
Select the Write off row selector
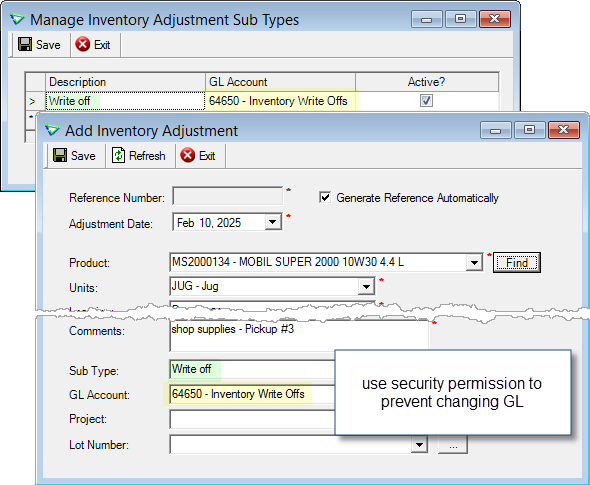tap(35, 101)
